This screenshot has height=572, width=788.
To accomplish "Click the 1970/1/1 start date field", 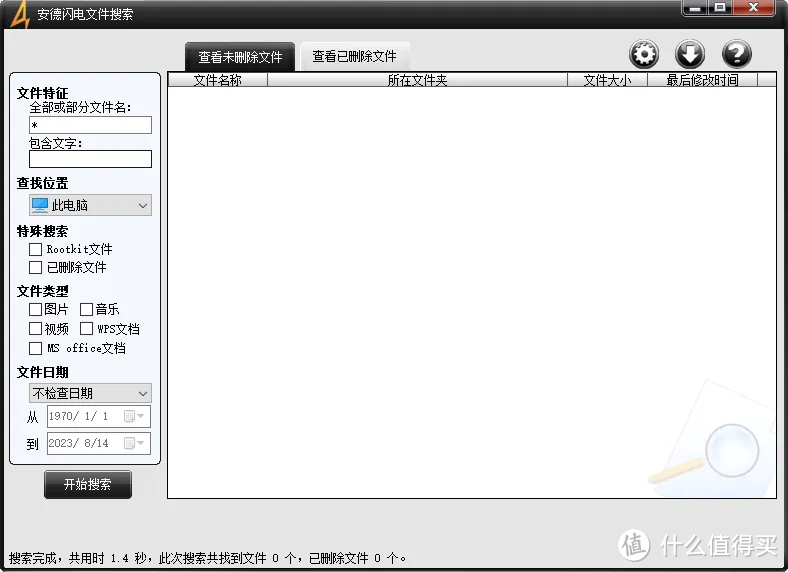I will (x=99, y=416).
